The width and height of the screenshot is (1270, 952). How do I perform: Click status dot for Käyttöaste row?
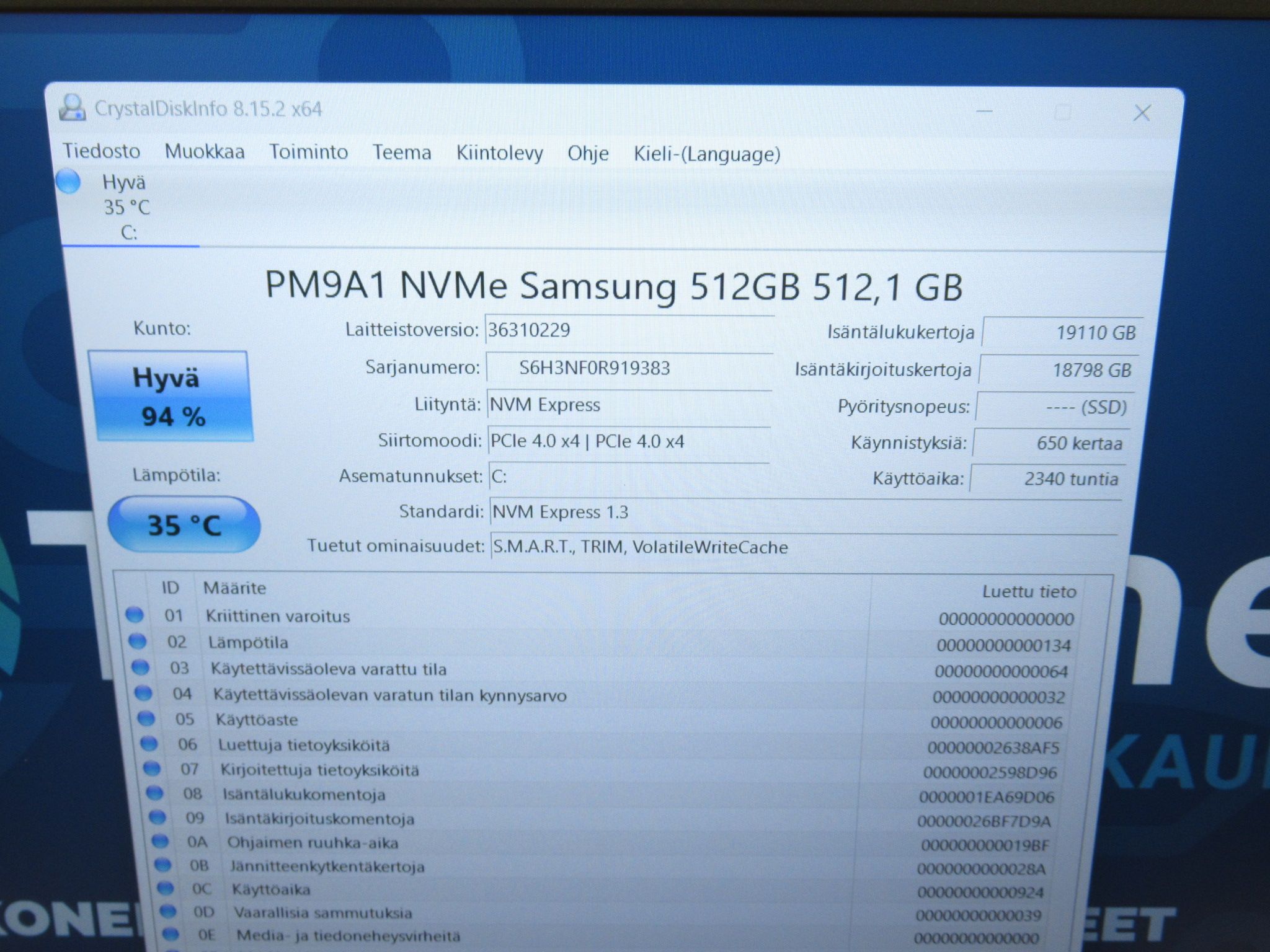pyautogui.click(x=146, y=718)
